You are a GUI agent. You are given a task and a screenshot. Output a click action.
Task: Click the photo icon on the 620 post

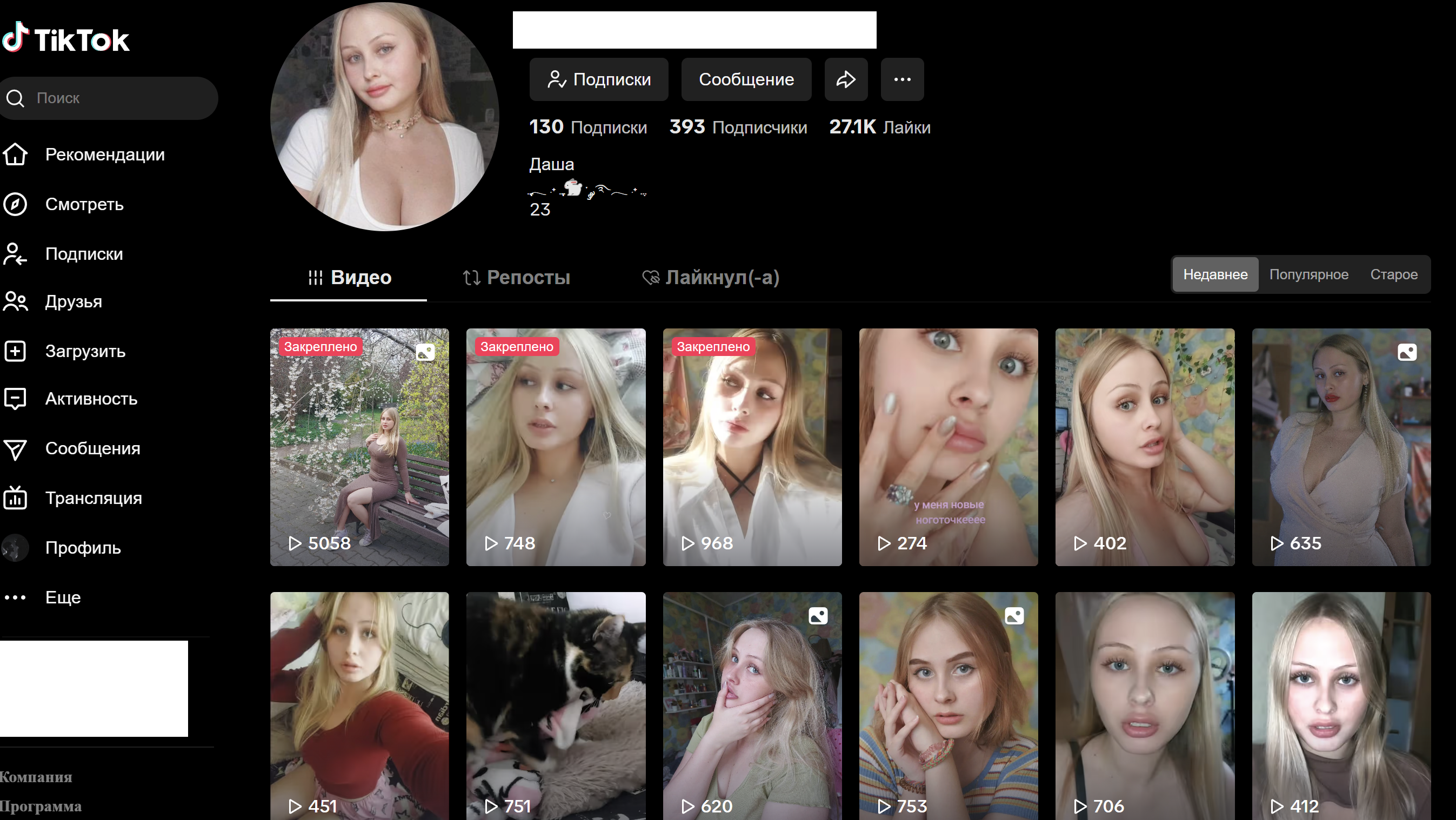click(x=818, y=616)
